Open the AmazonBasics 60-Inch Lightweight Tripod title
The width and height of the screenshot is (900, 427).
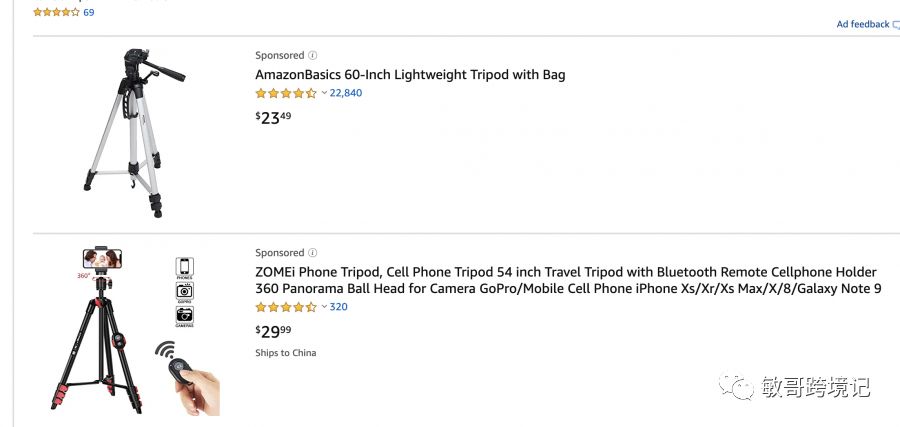(410, 75)
